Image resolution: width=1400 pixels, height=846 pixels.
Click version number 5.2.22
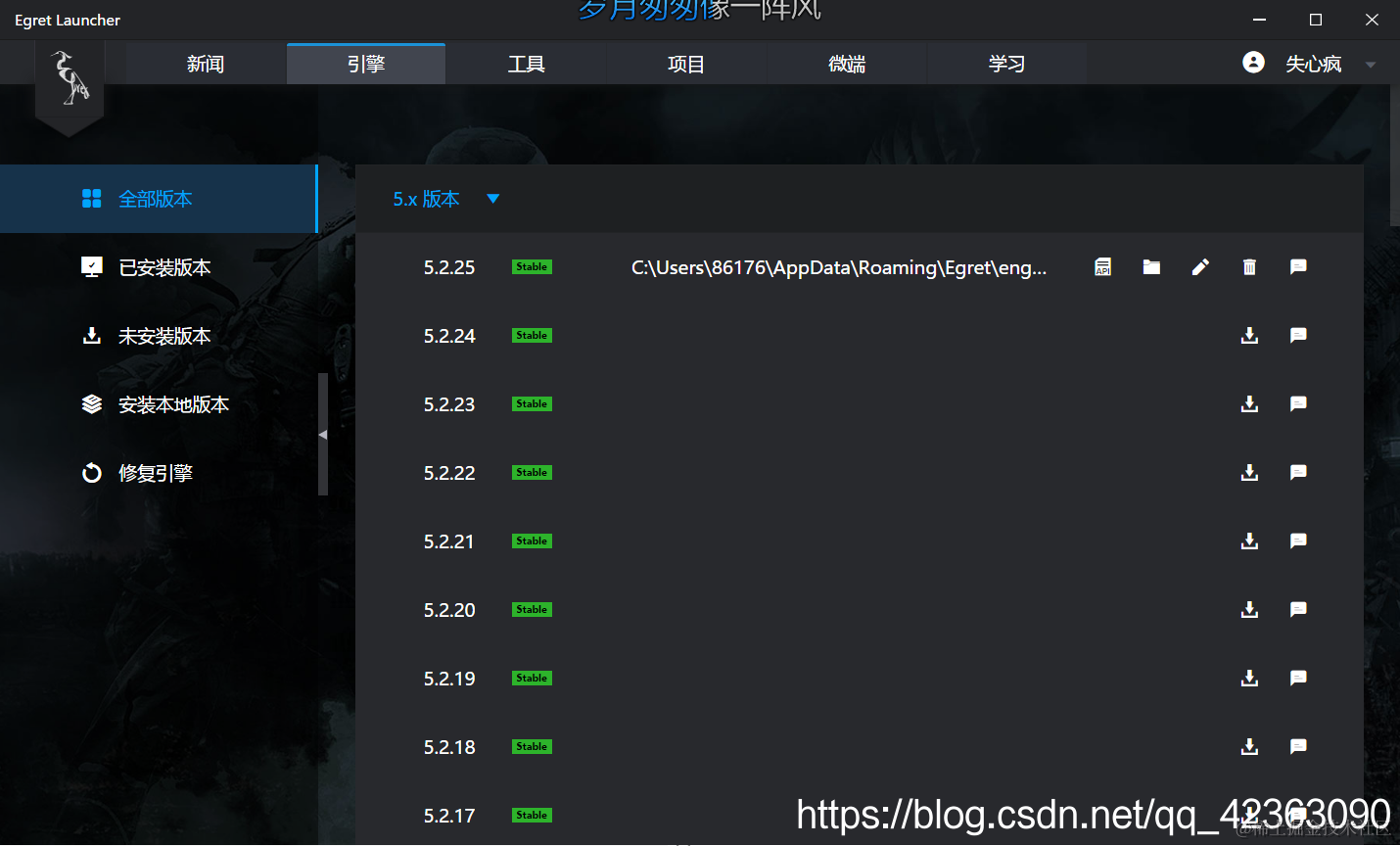(449, 473)
